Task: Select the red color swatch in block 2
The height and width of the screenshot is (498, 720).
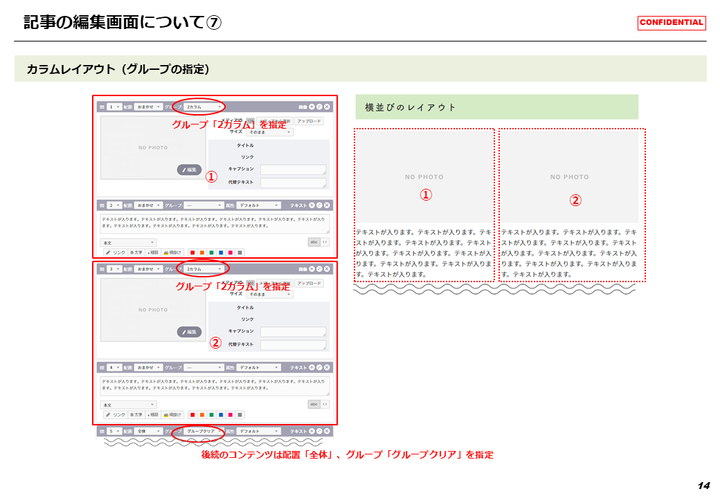Action: pyautogui.click(x=192, y=252)
